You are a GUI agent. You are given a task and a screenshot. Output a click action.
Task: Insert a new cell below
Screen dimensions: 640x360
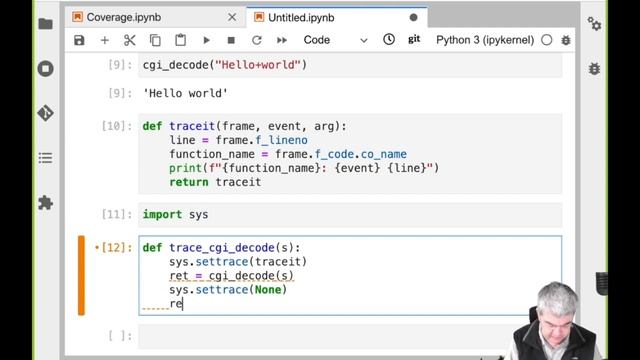point(104,40)
